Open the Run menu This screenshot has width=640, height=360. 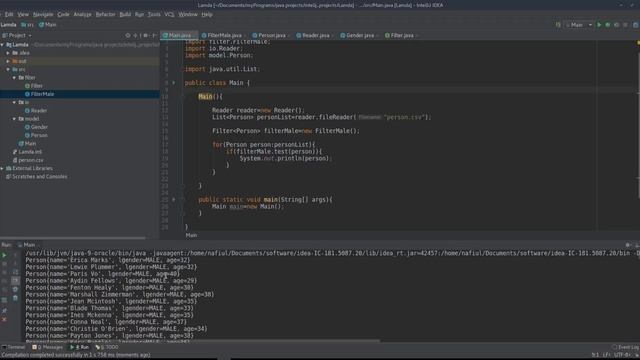(x=139, y=14)
